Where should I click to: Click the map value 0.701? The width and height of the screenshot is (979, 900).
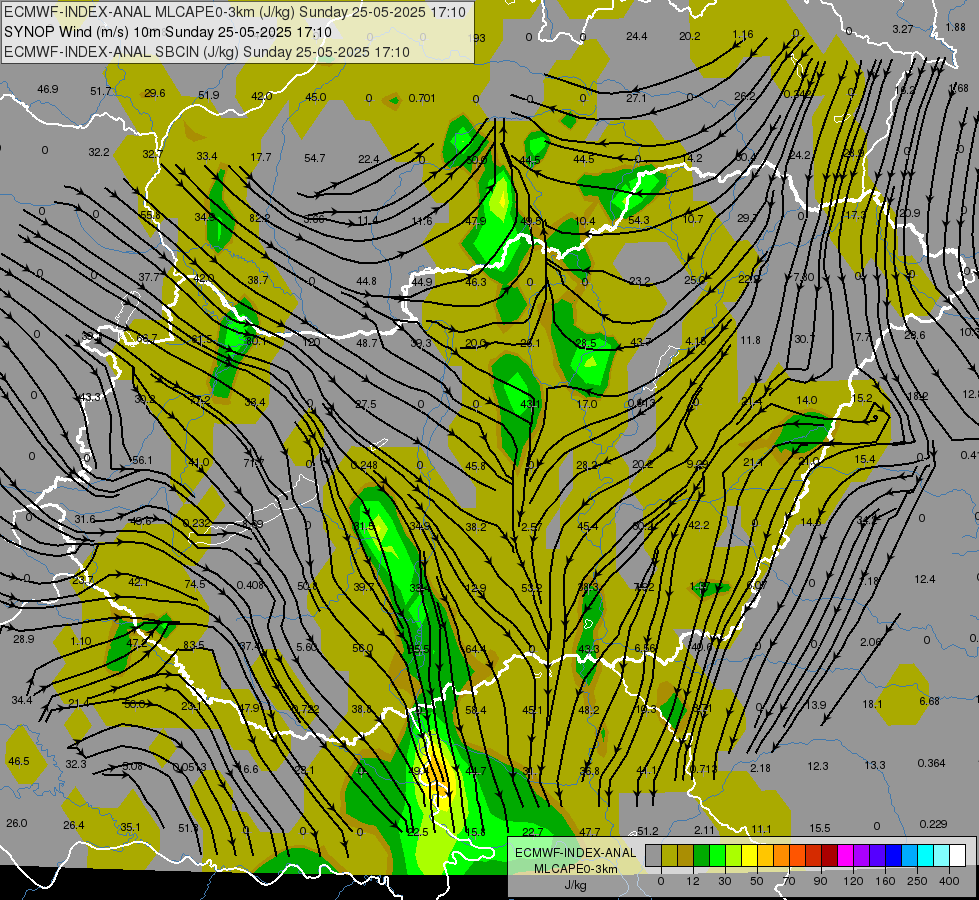click(422, 98)
